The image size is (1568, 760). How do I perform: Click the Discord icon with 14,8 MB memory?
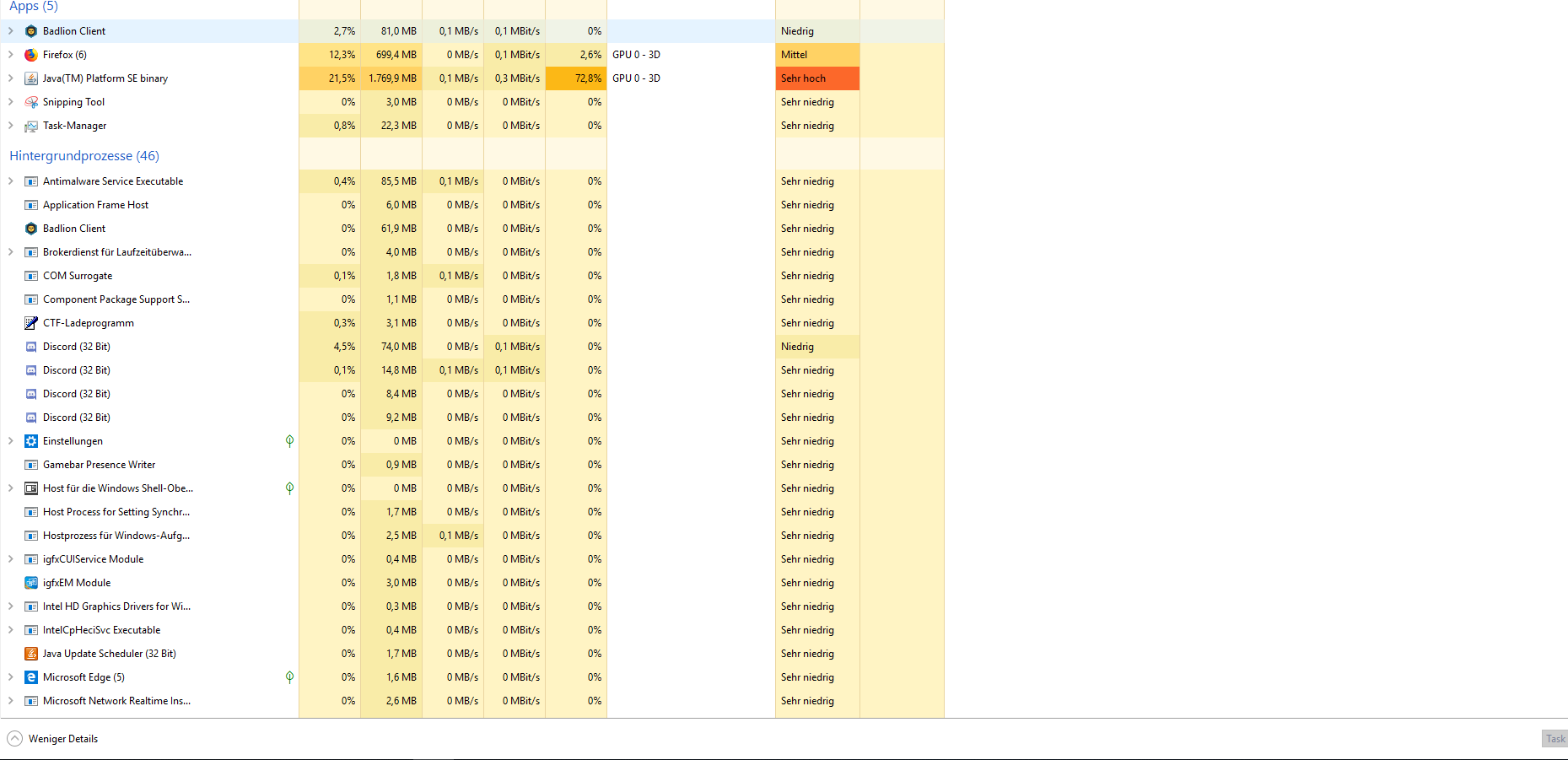coord(31,370)
